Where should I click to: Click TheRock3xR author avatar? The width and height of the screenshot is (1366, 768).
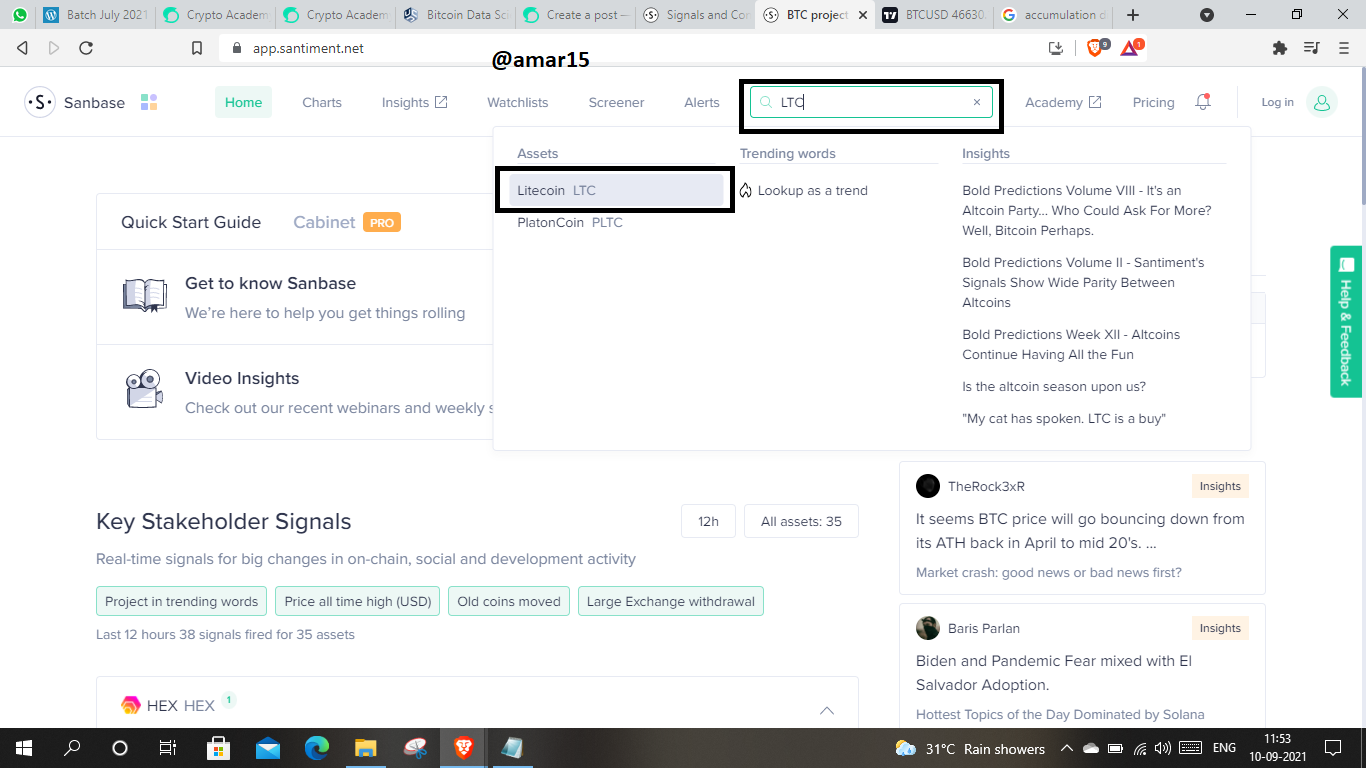pyautogui.click(x=928, y=486)
